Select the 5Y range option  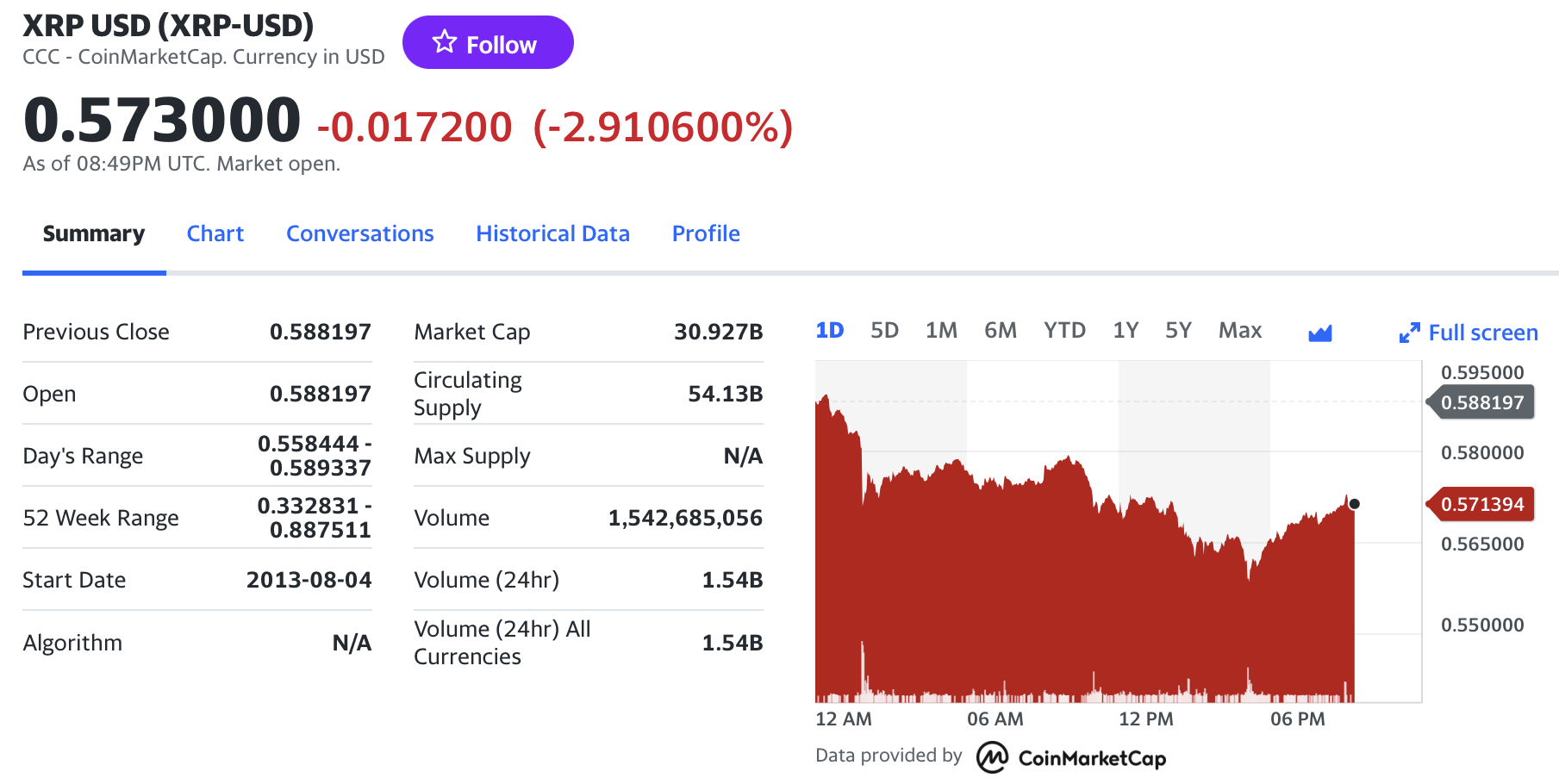point(1178,330)
